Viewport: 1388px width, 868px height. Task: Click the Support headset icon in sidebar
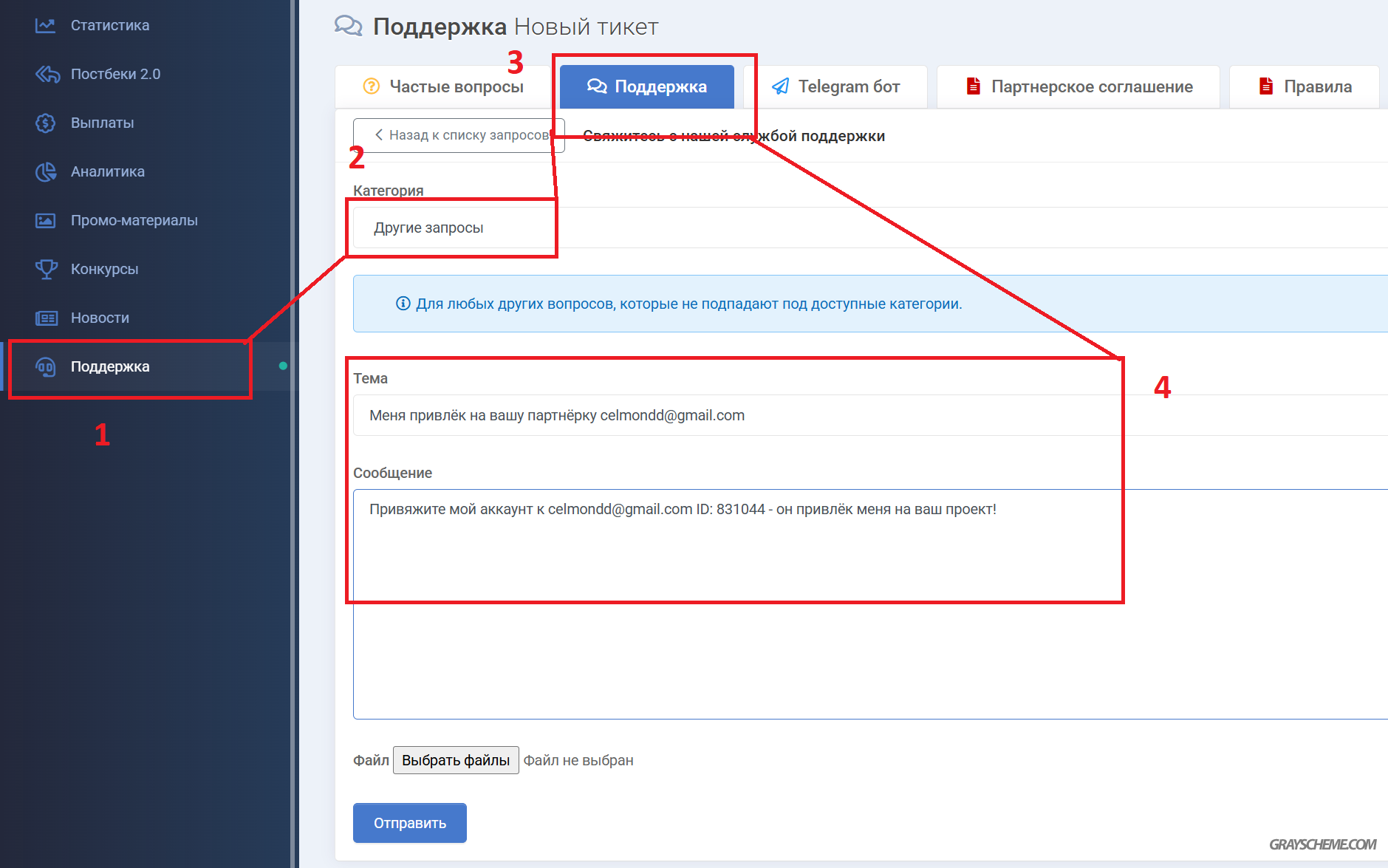[x=45, y=367]
